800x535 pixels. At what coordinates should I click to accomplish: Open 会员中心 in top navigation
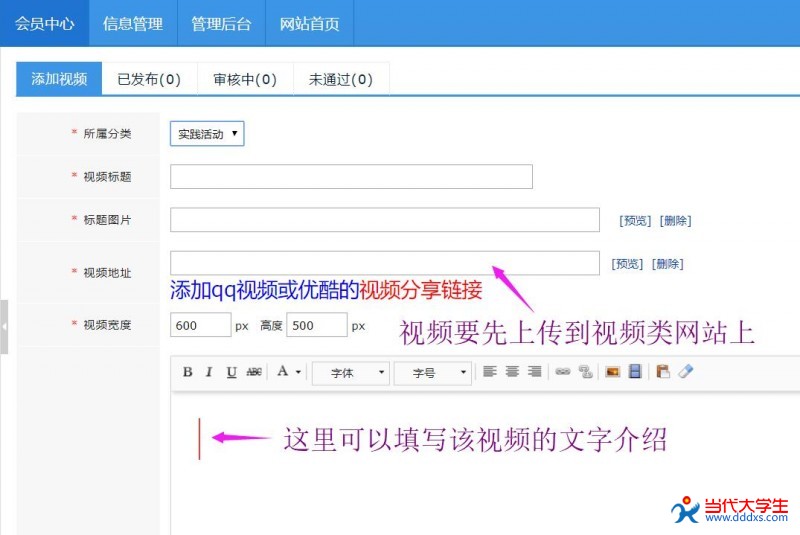tap(44, 23)
